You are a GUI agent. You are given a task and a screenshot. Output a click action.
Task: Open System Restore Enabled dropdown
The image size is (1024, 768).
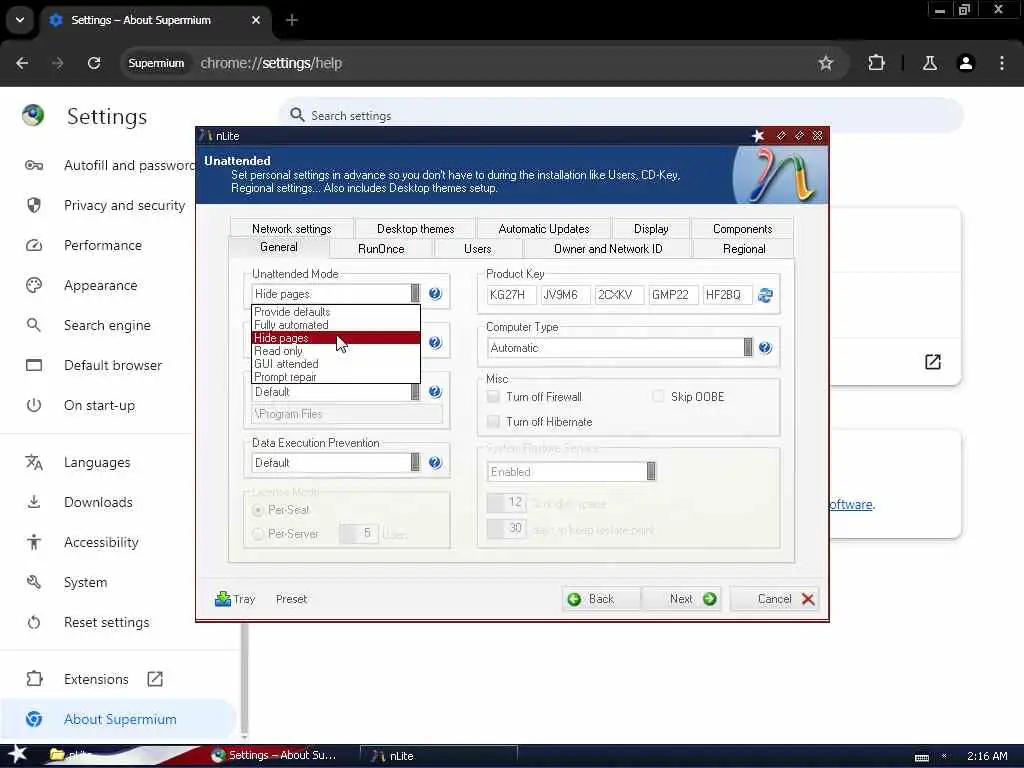click(x=571, y=472)
